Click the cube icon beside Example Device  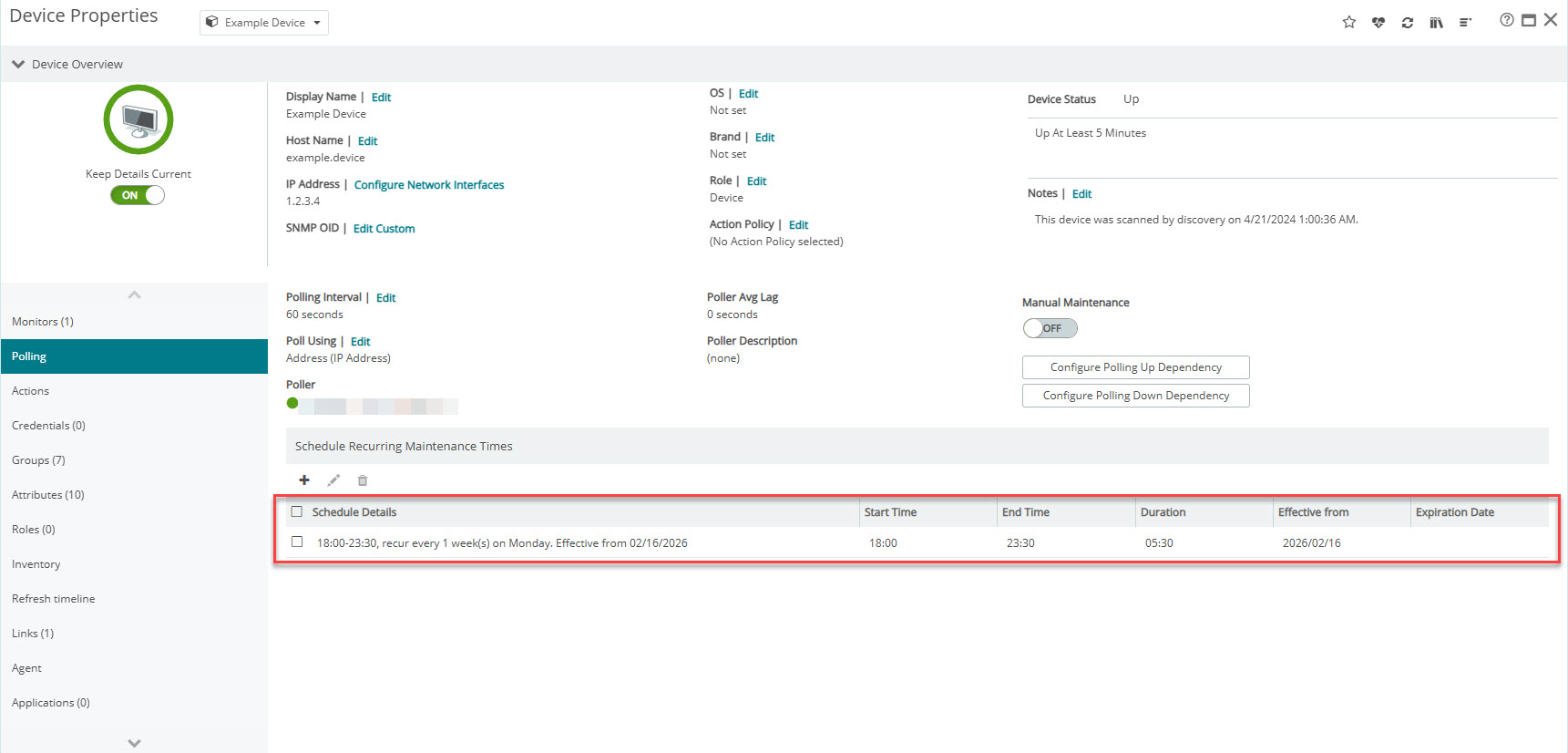(211, 22)
